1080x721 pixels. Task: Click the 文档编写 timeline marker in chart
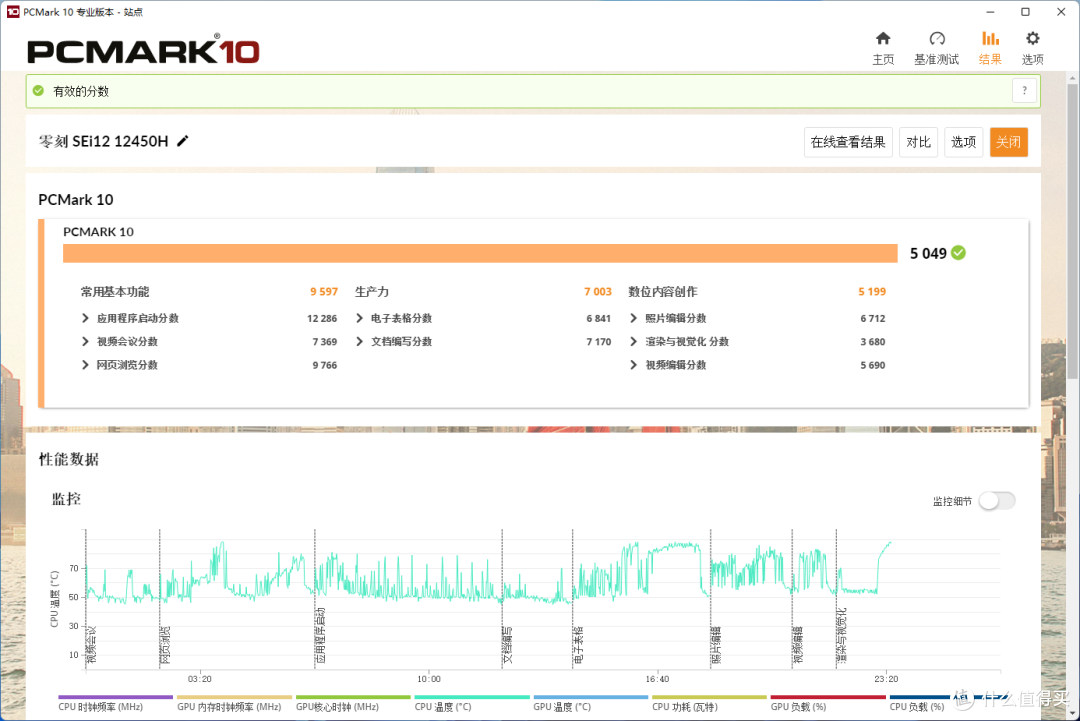pos(508,645)
